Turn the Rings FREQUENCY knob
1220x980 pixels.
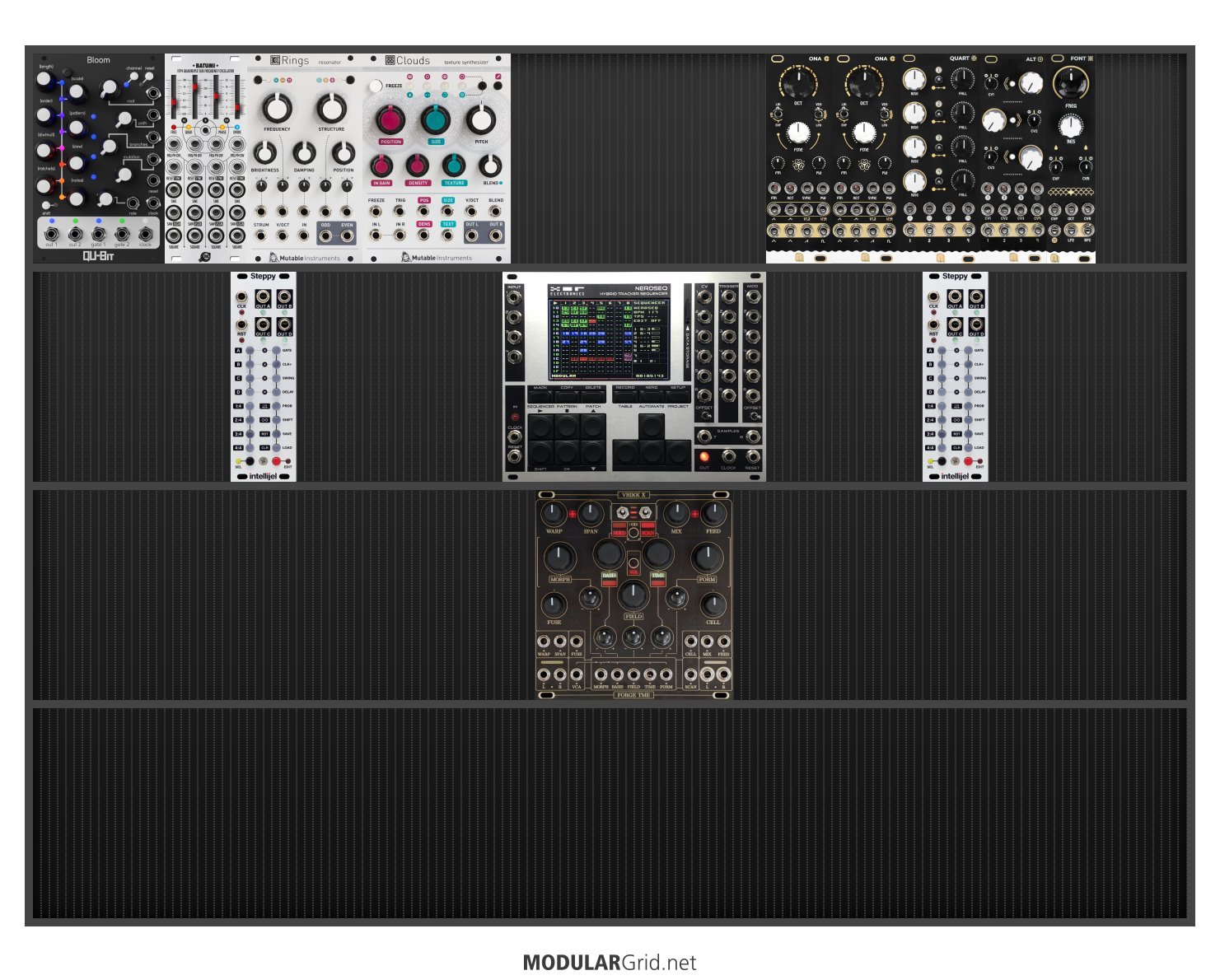pos(277,108)
